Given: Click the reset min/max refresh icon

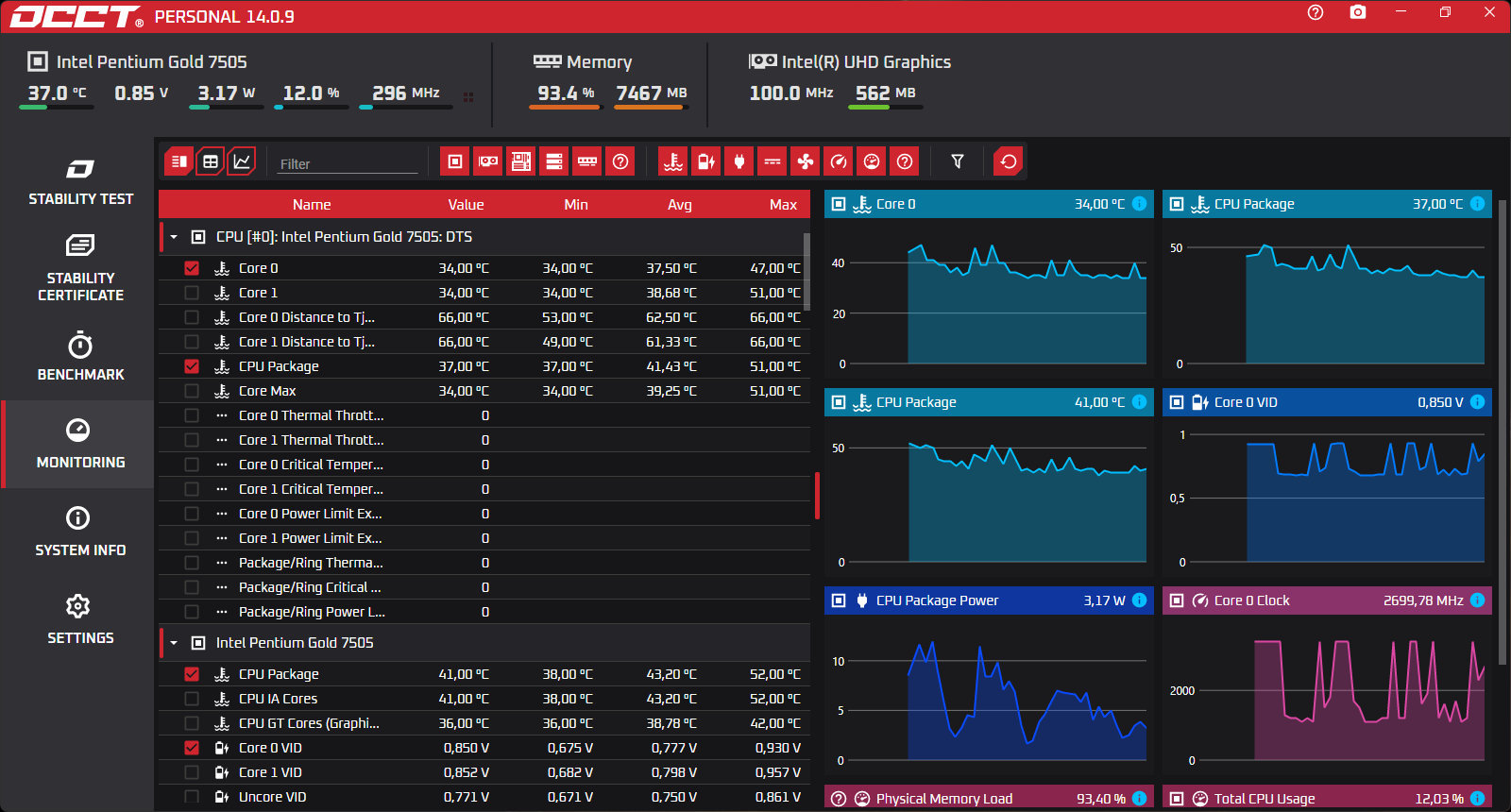Looking at the screenshot, I should click(1009, 161).
